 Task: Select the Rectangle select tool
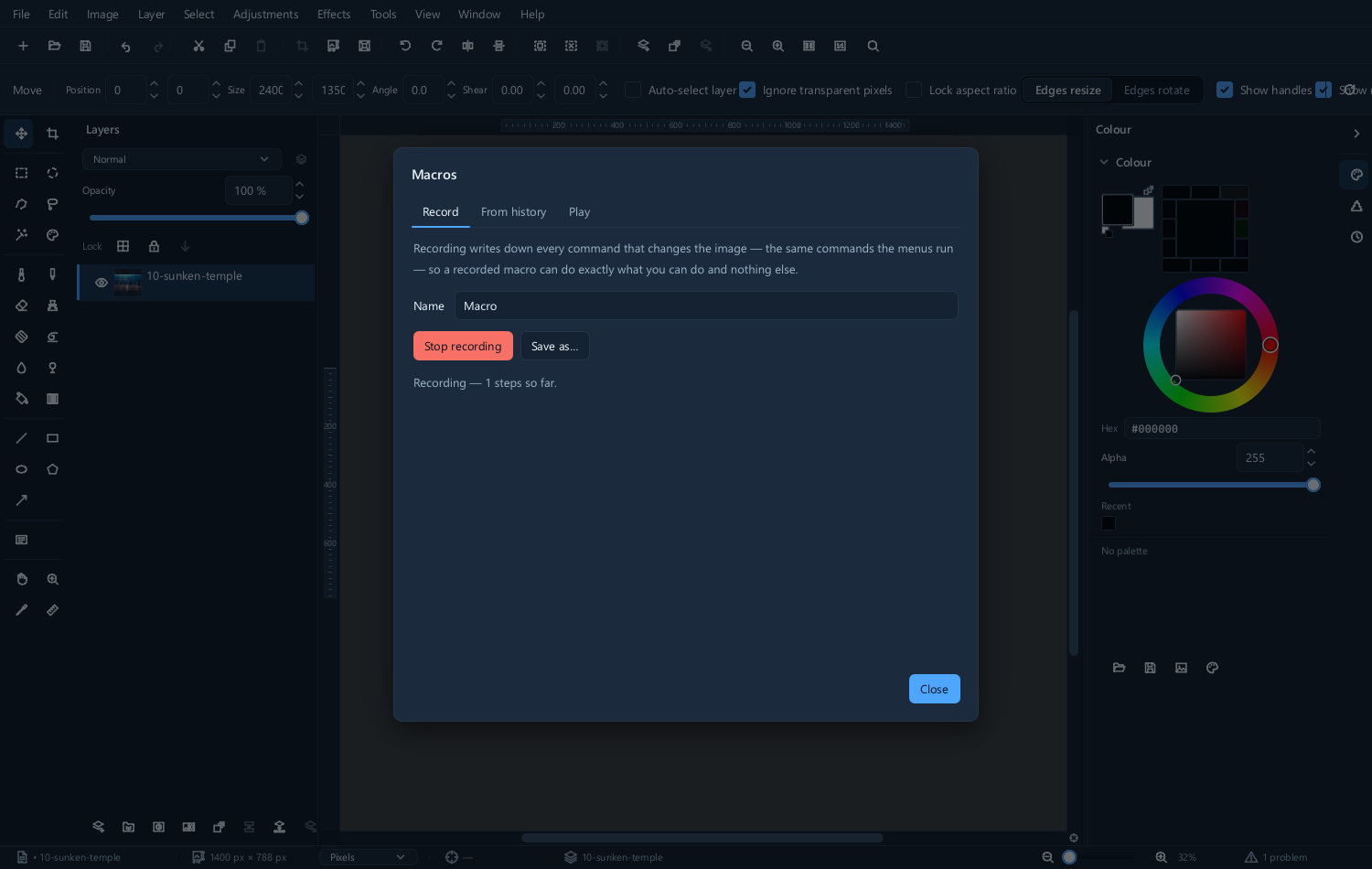point(21,173)
